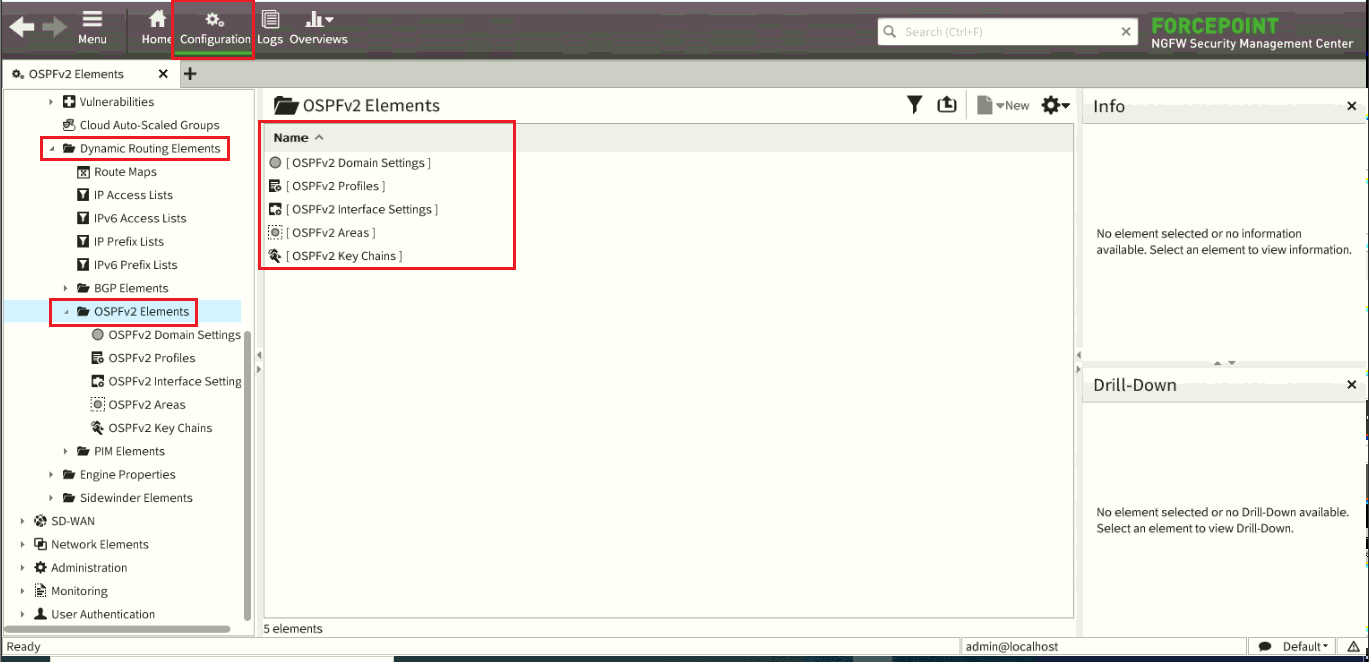Open the Menu hamburger icon
Screen dimensions: 1369x662
pyautogui.click(x=92, y=27)
